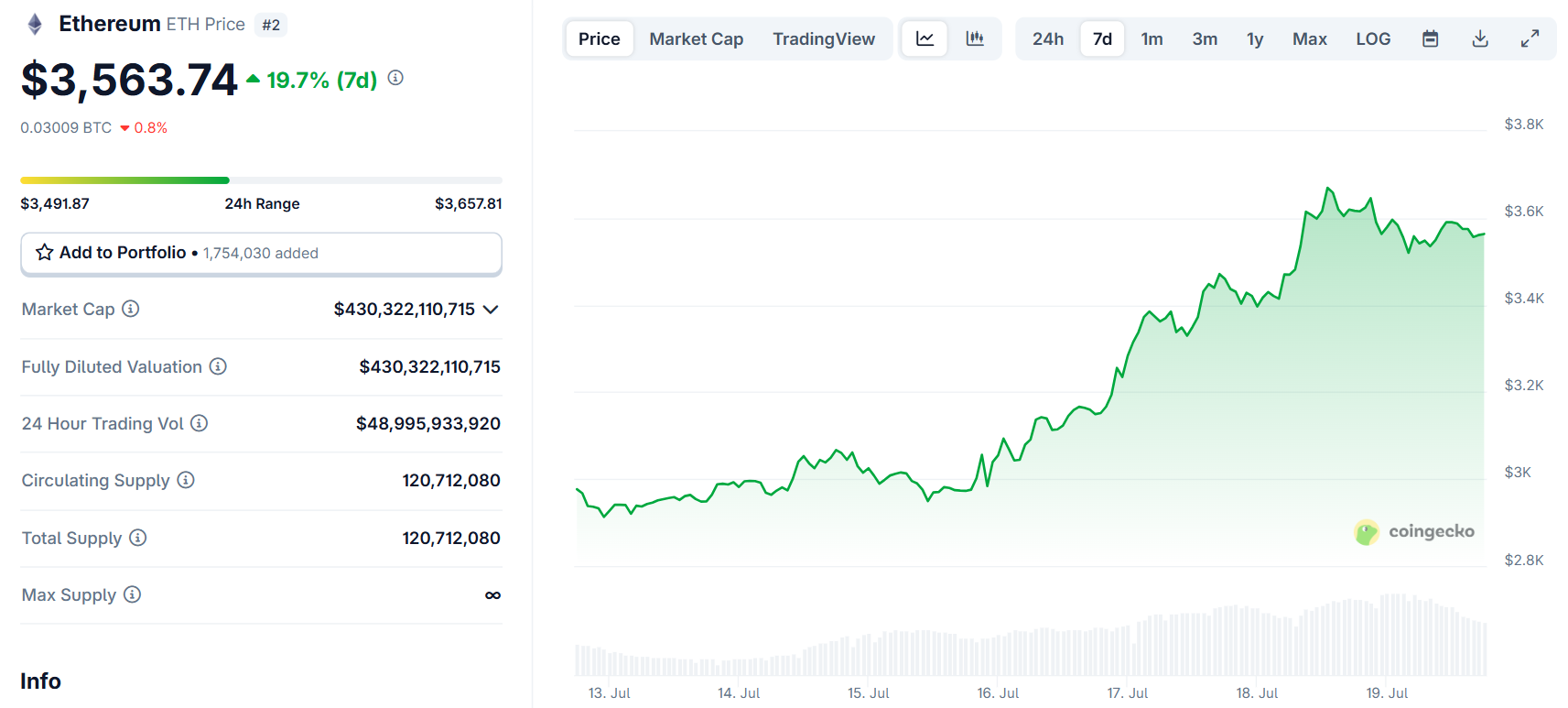Open the calendar date range picker

tap(1431, 38)
